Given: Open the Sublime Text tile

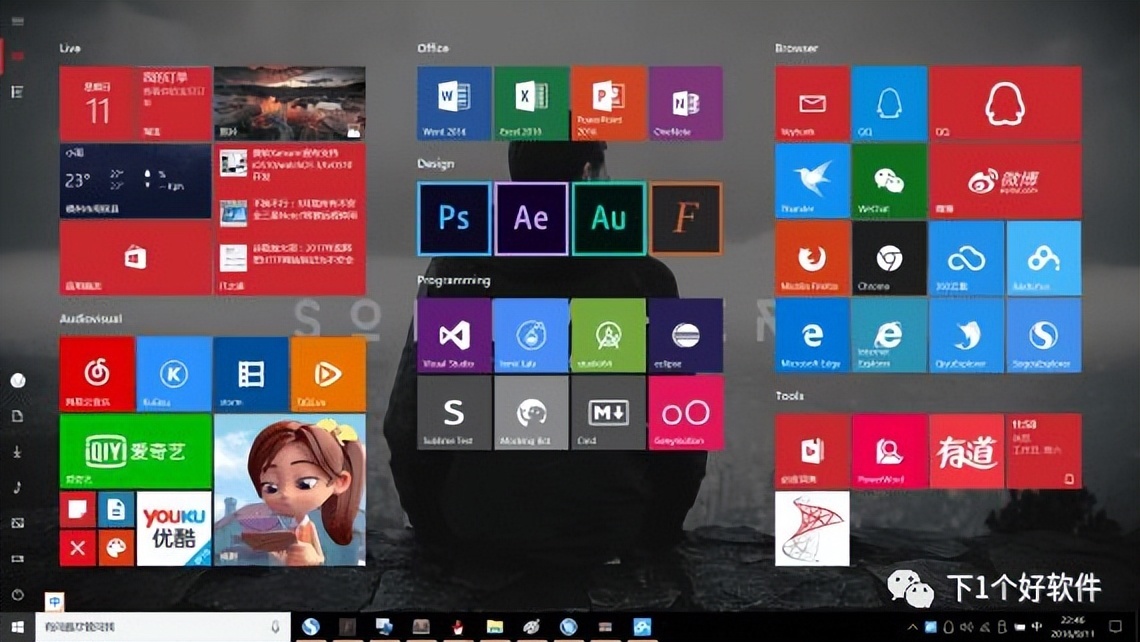Looking at the screenshot, I should tap(454, 412).
